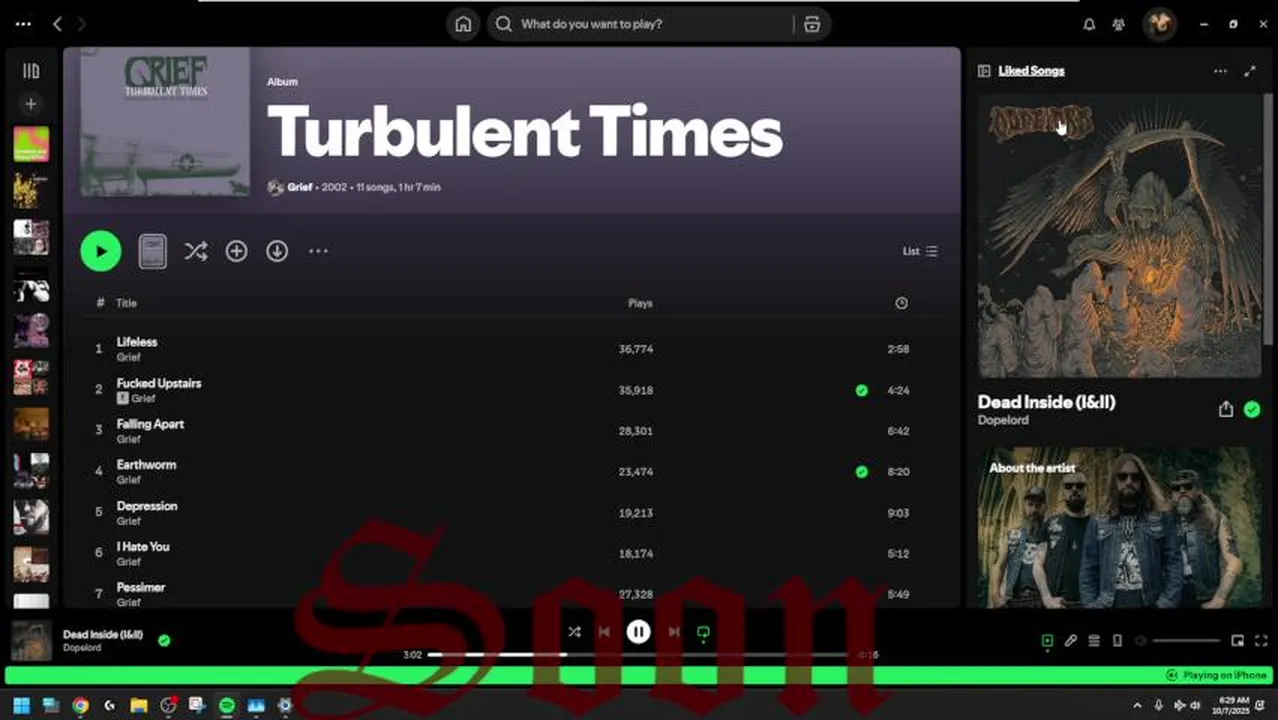Image resolution: width=1278 pixels, height=720 pixels.
Task: Select the track Falling Apart
Action: pyautogui.click(x=150, y=424)
